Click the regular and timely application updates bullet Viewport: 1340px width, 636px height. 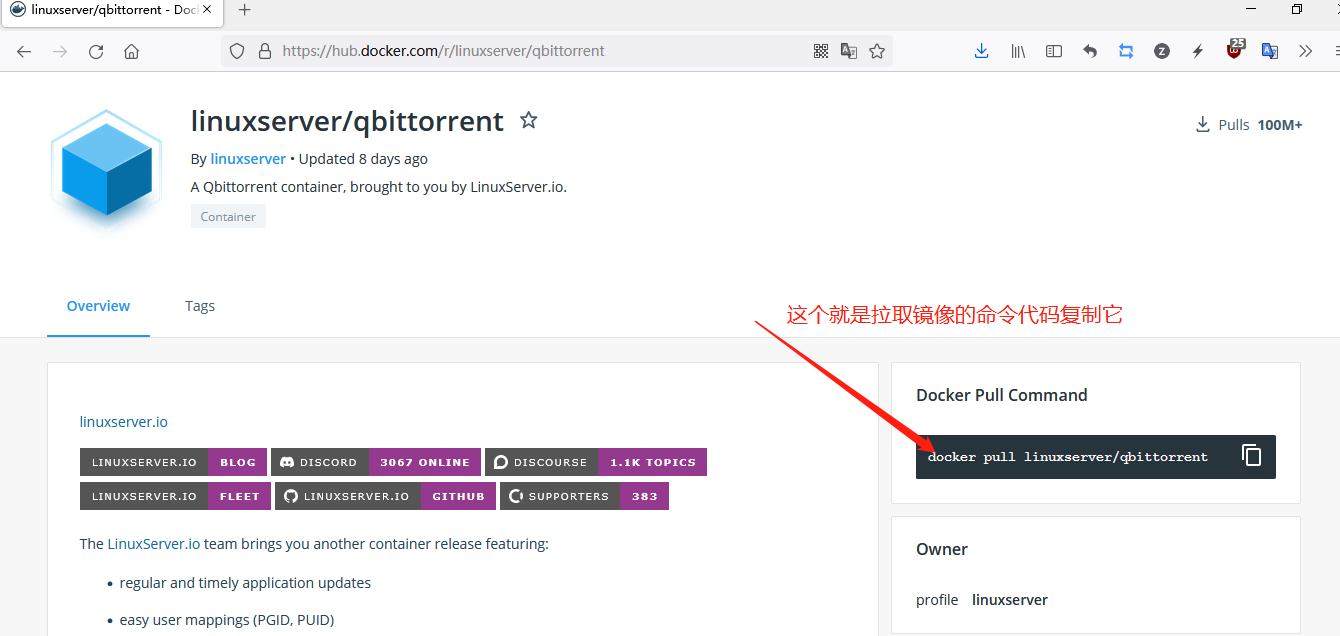click(245, 583)
